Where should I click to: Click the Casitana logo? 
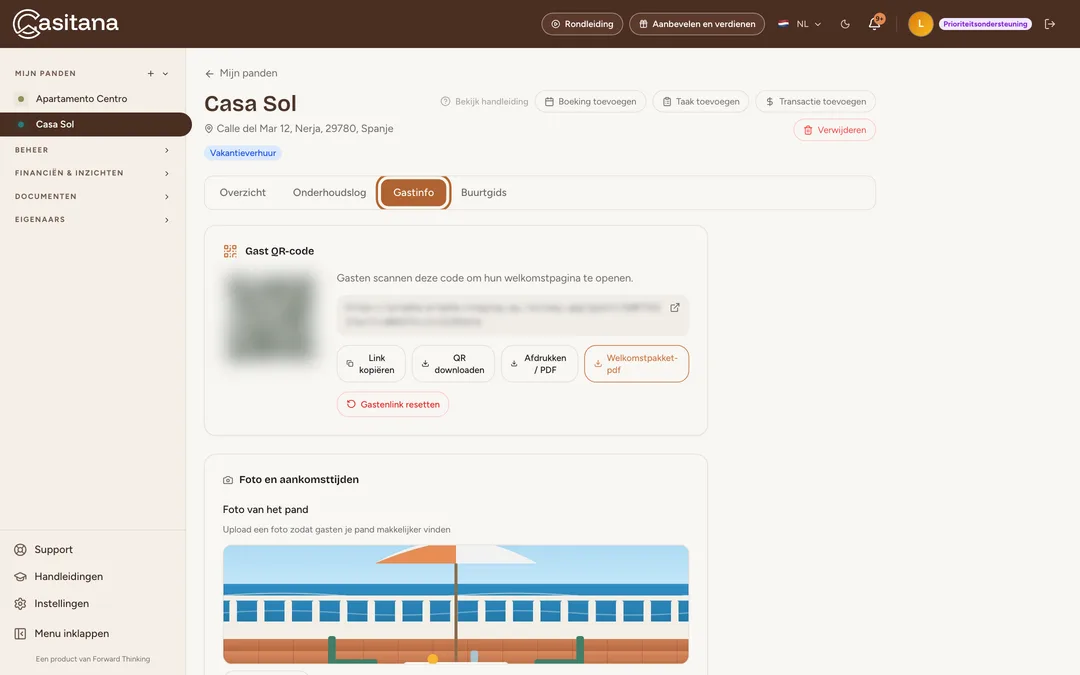[x=65, y=23]
